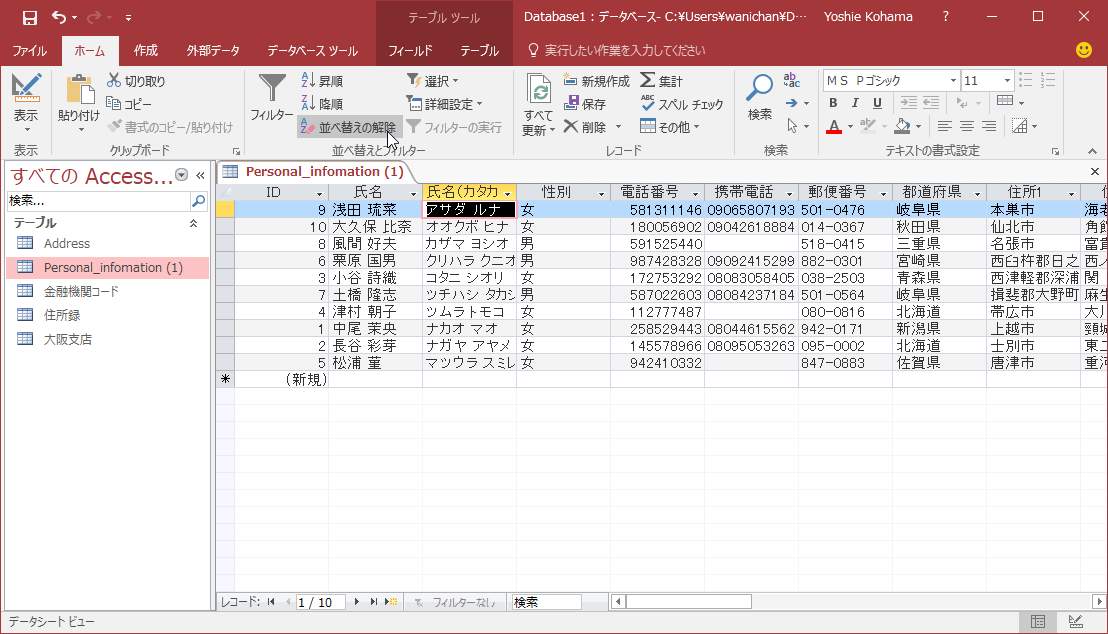The height and width of the screenshot is (634, 1108).
Task: Click left text alignment icon
Action: (x=944, y=127)
